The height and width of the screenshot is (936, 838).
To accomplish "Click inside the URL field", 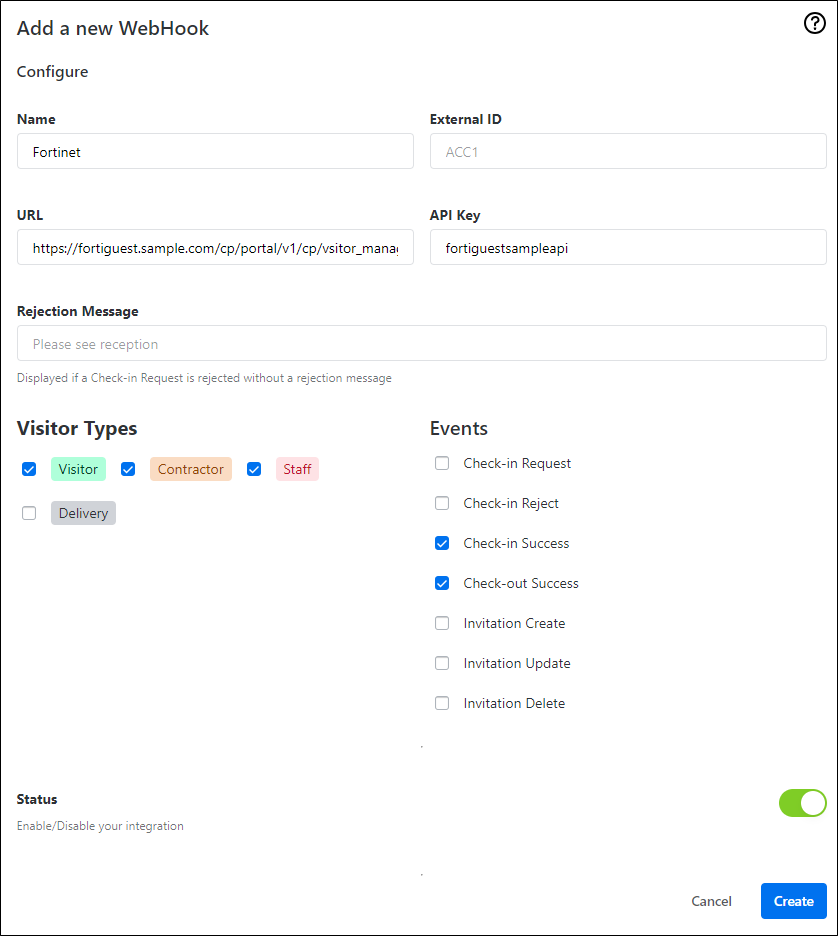I will 215,247.
